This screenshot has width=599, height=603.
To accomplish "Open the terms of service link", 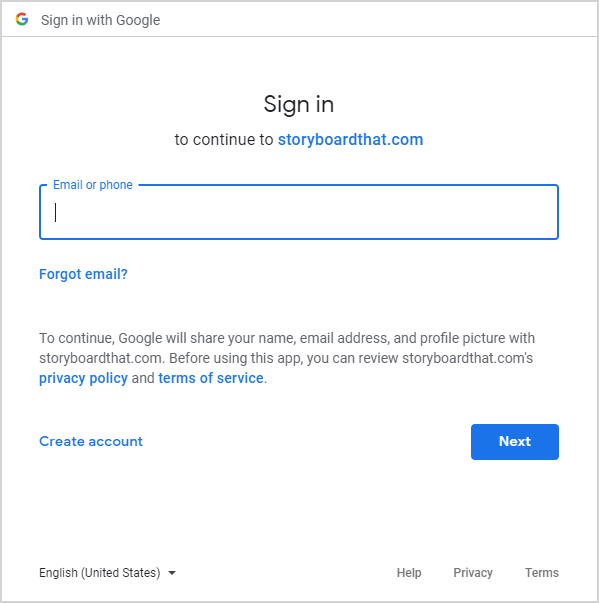I will pyautogui.click(x=211, y=378).
